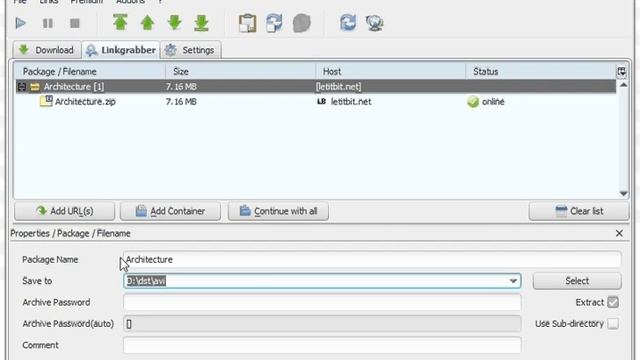This screenshot has height=360, width=640.
Task: Click the reconnect network globe icon
Action: coord(375,23)
